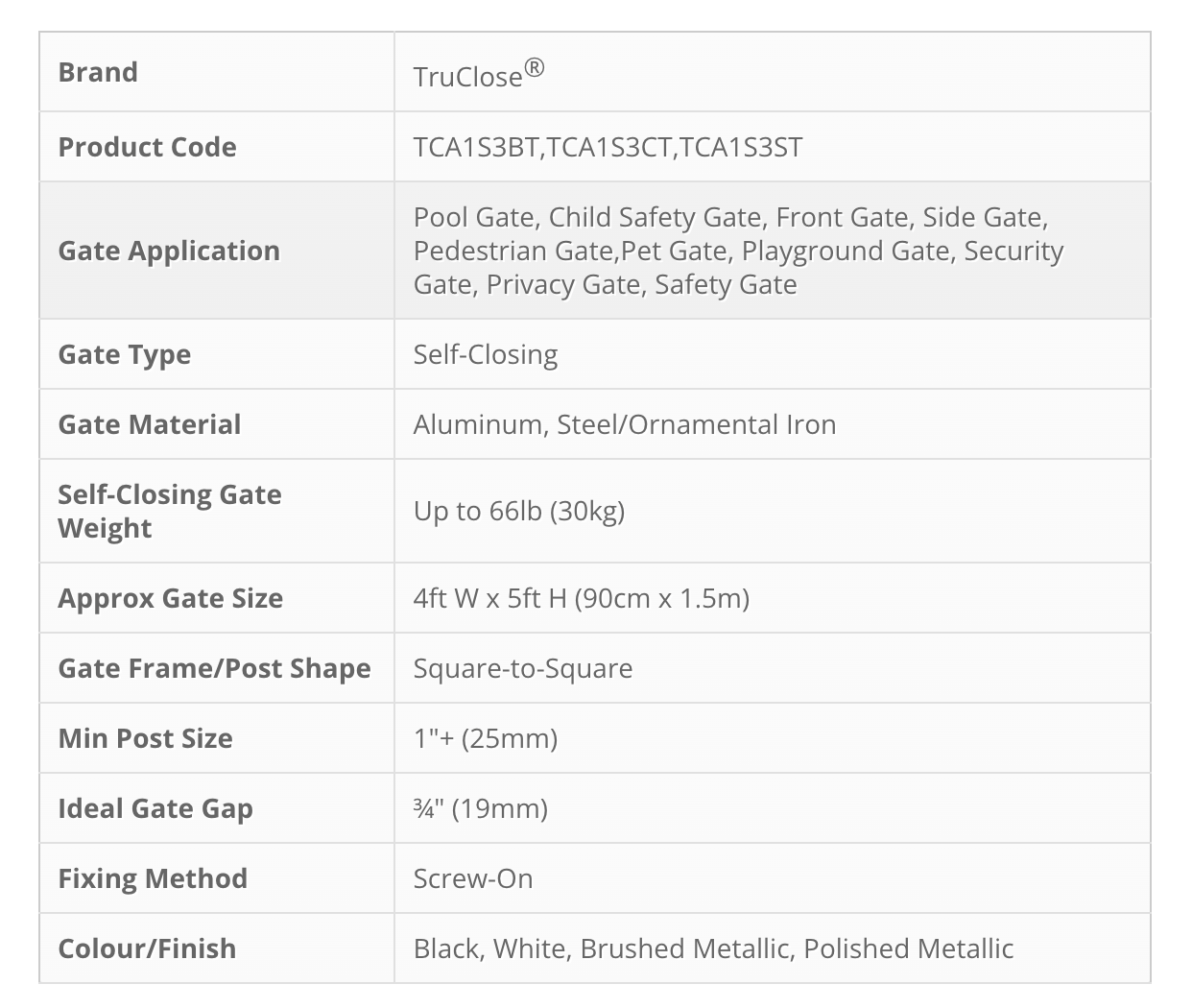The height and width of the screenshot is (1008, 1192).
Task: Select Aluminum, Steel/Ornamental Iron text
Action: coord(625,424)
